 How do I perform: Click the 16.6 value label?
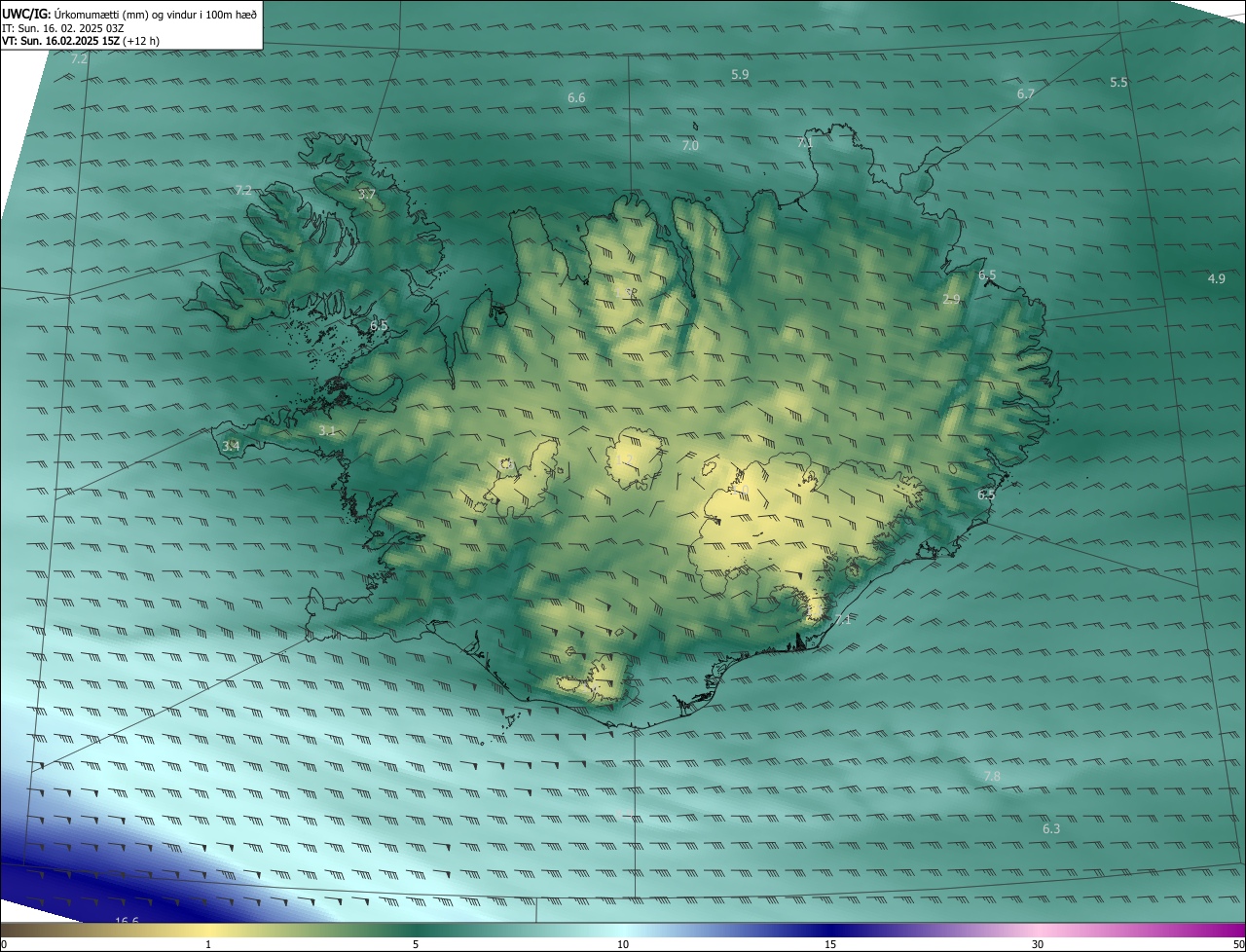click(x=127, y=921)
